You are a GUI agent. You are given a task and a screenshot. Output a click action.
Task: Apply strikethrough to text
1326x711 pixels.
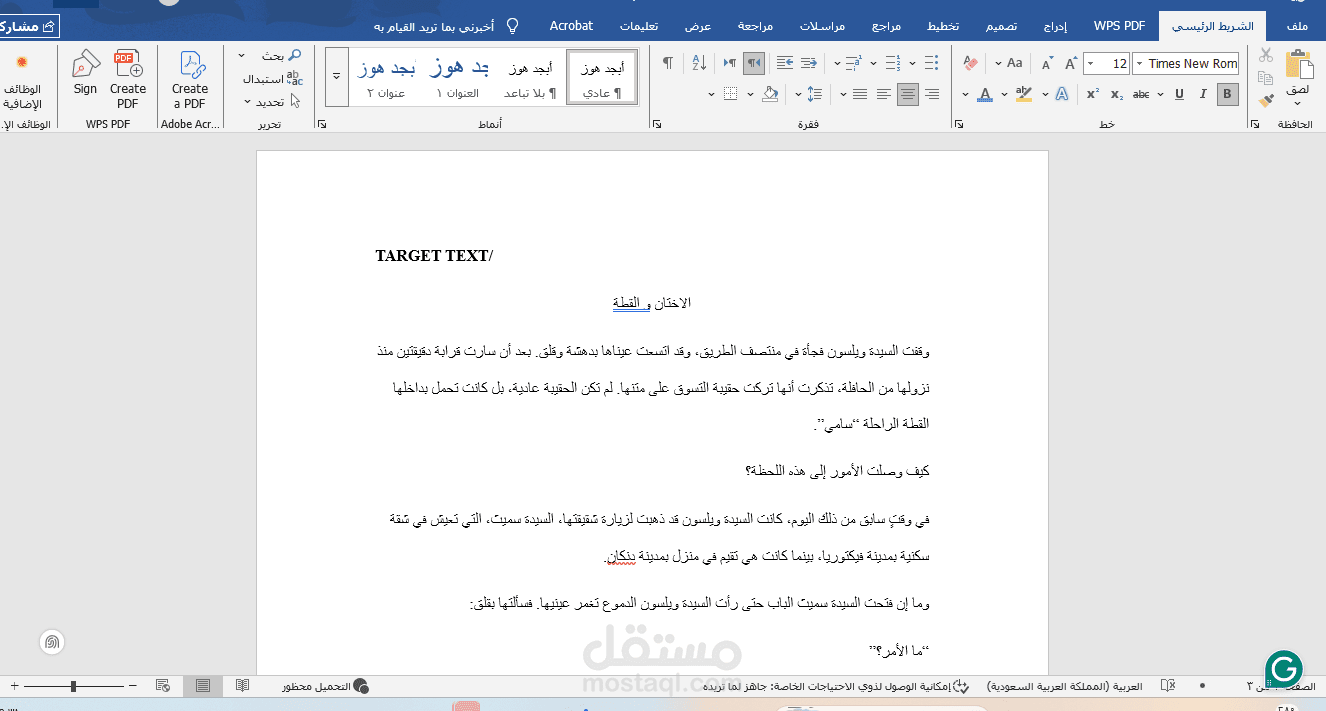pos(1141,94)
